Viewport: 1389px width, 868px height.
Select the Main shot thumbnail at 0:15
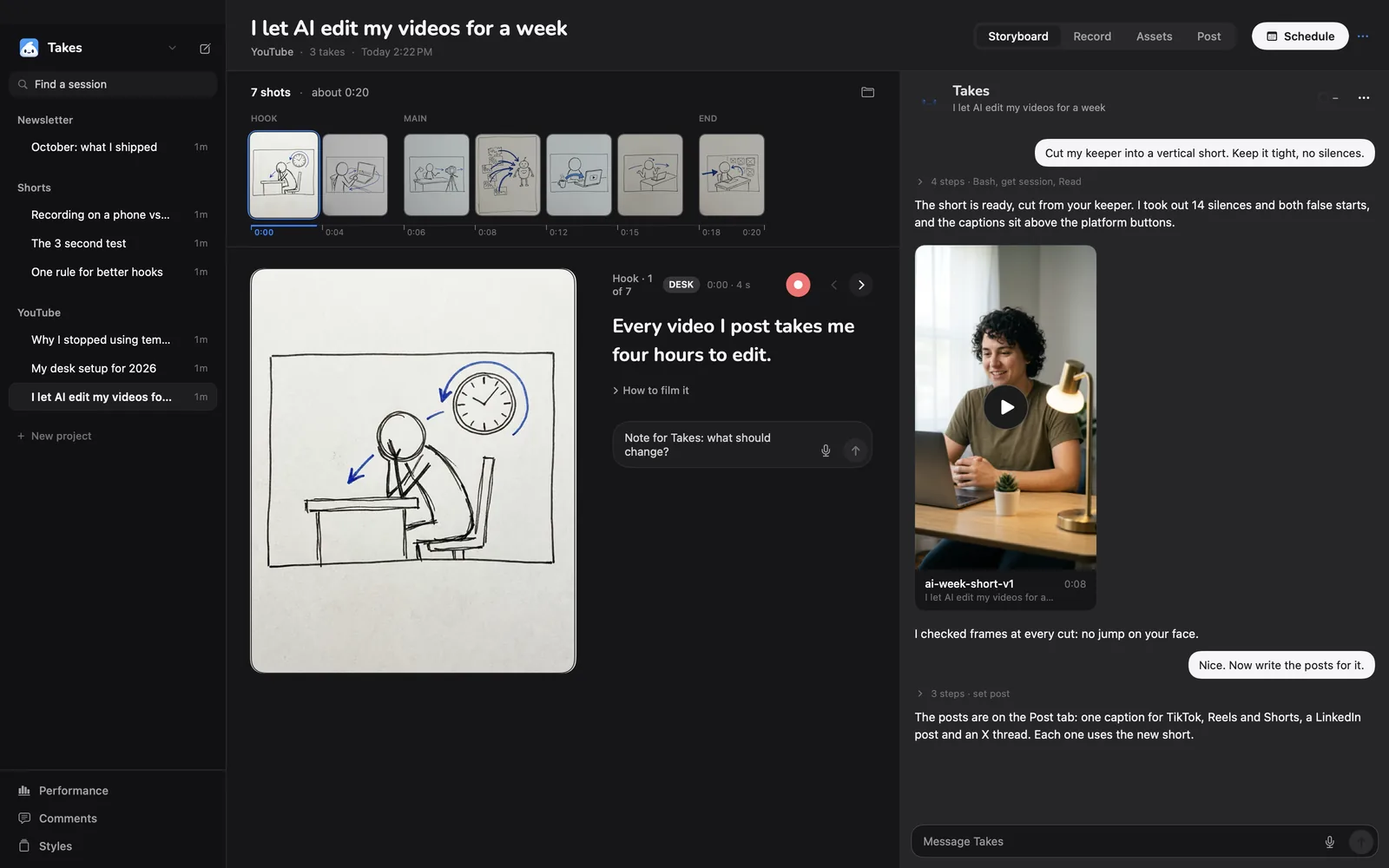click(x=650, y=174)
